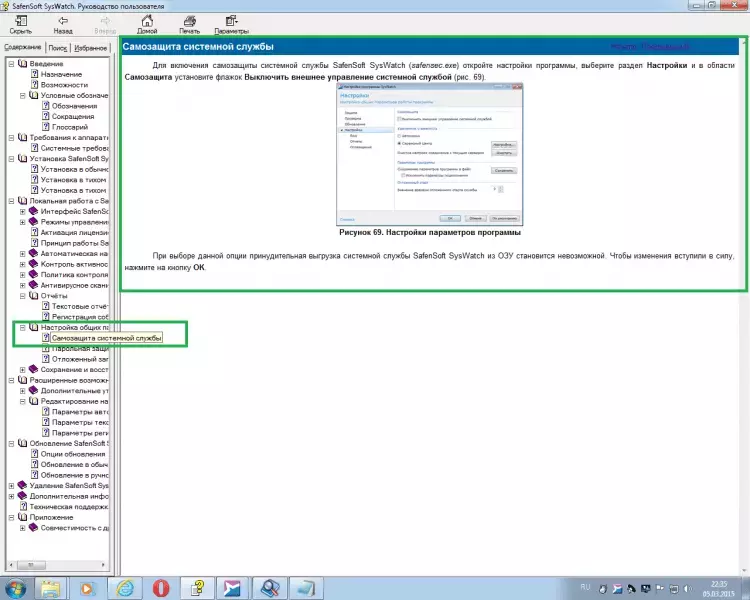750x600 pixels.
Task: Expand the Антивирусное сканирование node
Action: click(22, 285)
